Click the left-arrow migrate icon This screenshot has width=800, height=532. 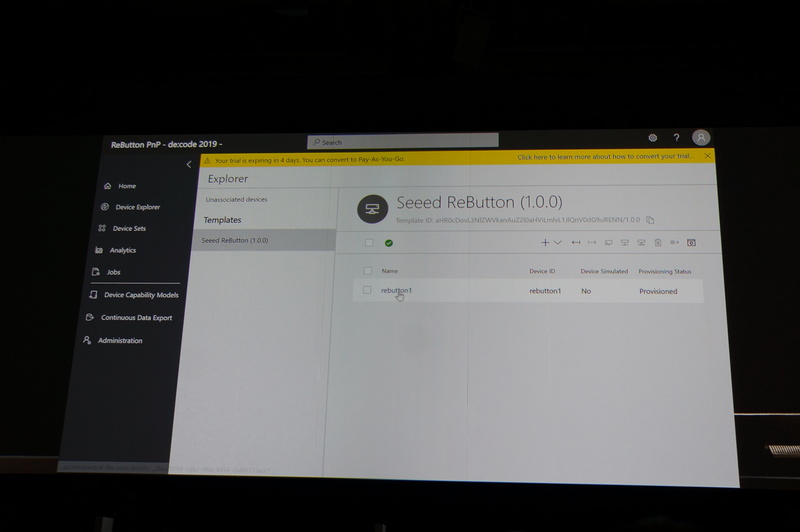tap(576, 243)
